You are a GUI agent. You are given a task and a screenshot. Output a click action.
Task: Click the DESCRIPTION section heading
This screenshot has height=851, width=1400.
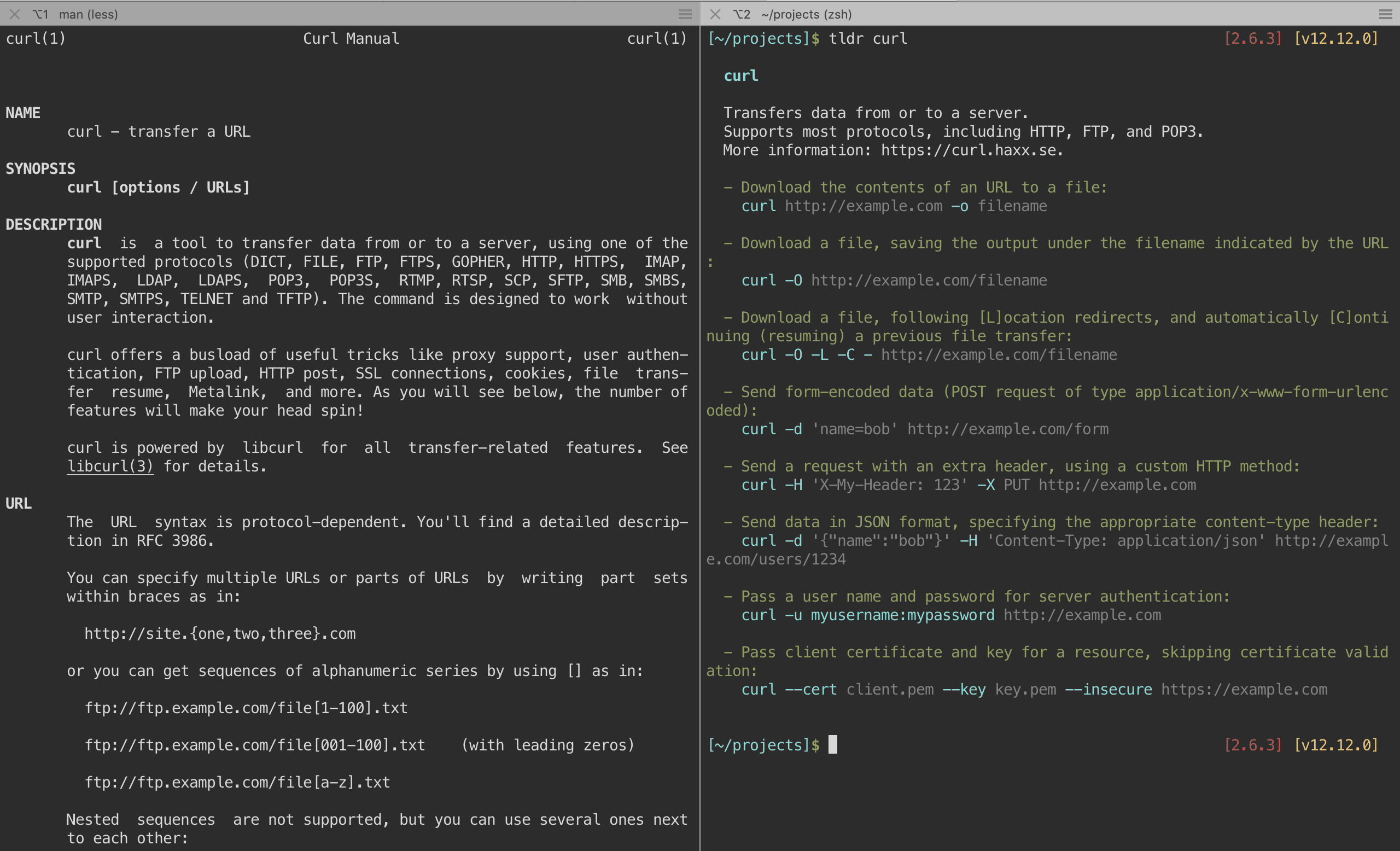click(54, 224)
